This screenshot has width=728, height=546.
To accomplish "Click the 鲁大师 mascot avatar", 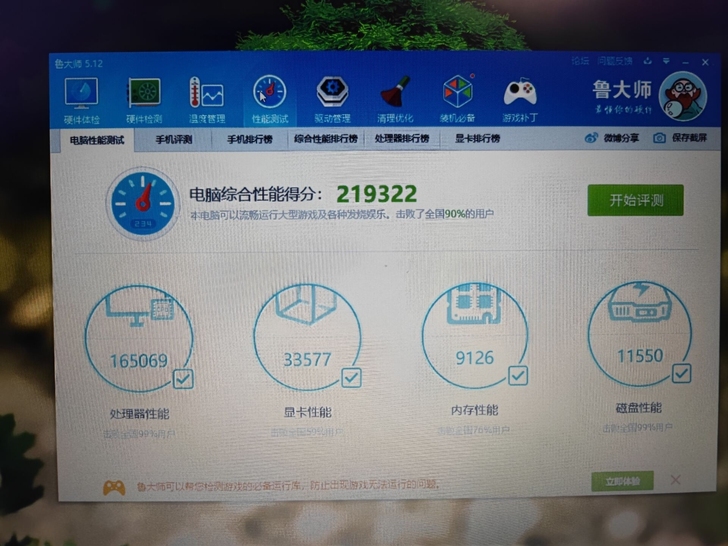I will [682, 96].
